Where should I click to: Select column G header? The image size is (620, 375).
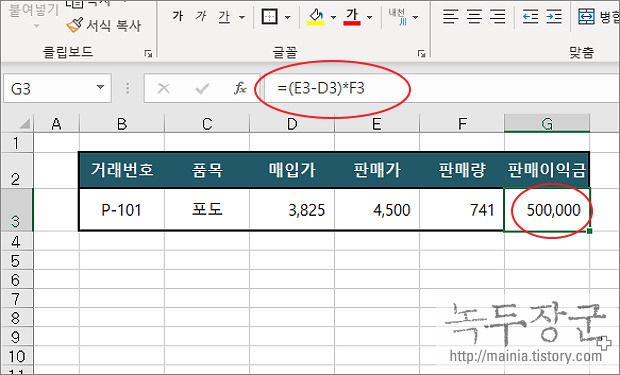[x=547, y=124]
